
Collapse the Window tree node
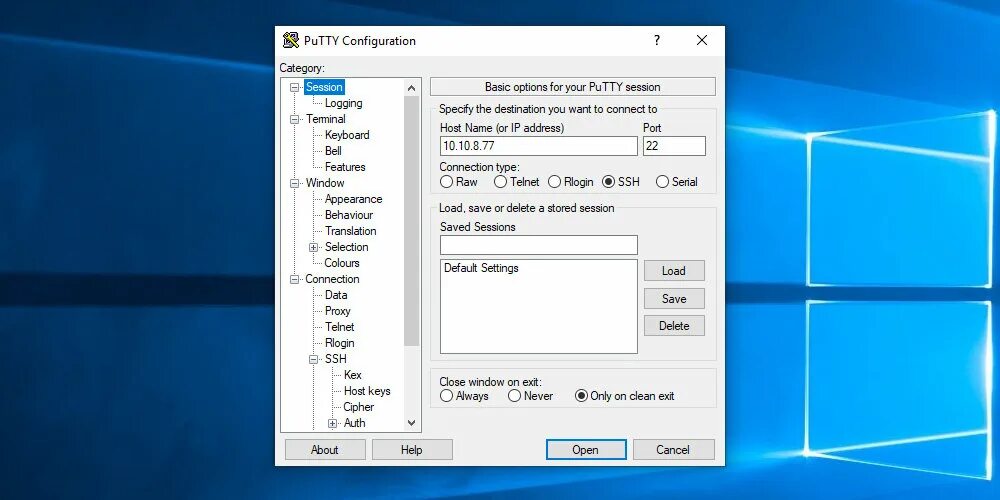[x=295, y=183]
